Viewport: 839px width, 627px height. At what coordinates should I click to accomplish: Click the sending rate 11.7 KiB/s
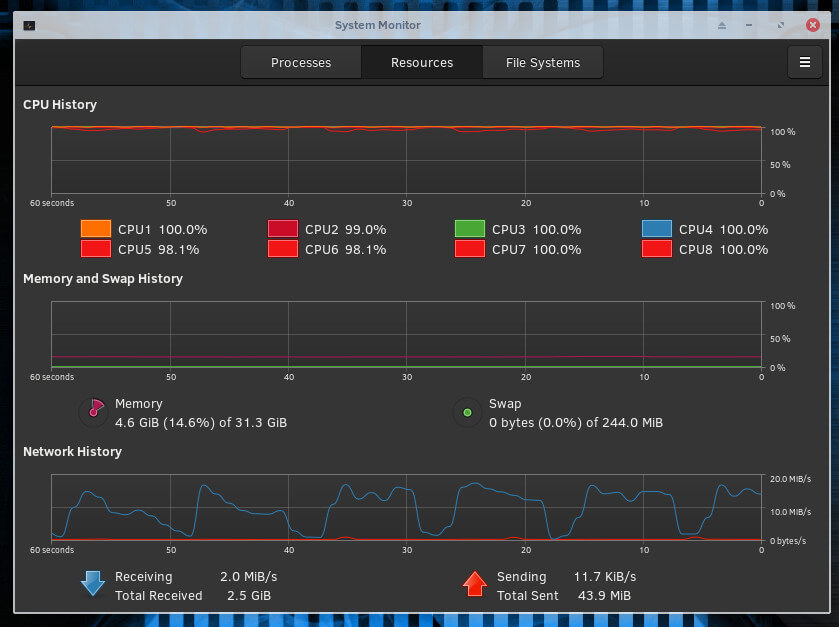point(605,577)
